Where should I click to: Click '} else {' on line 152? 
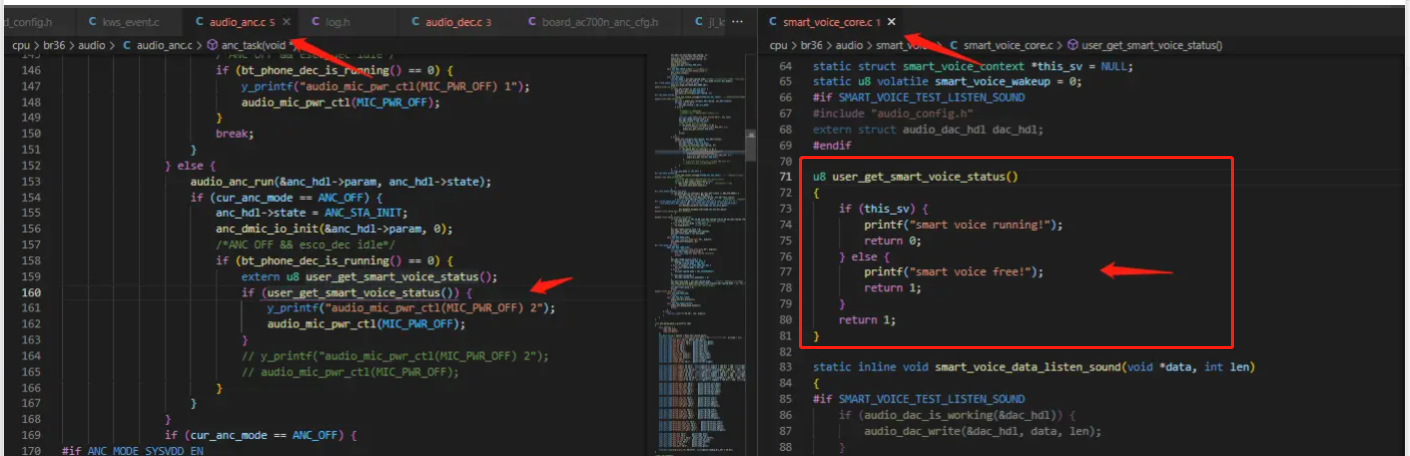(x=190, y=165)
